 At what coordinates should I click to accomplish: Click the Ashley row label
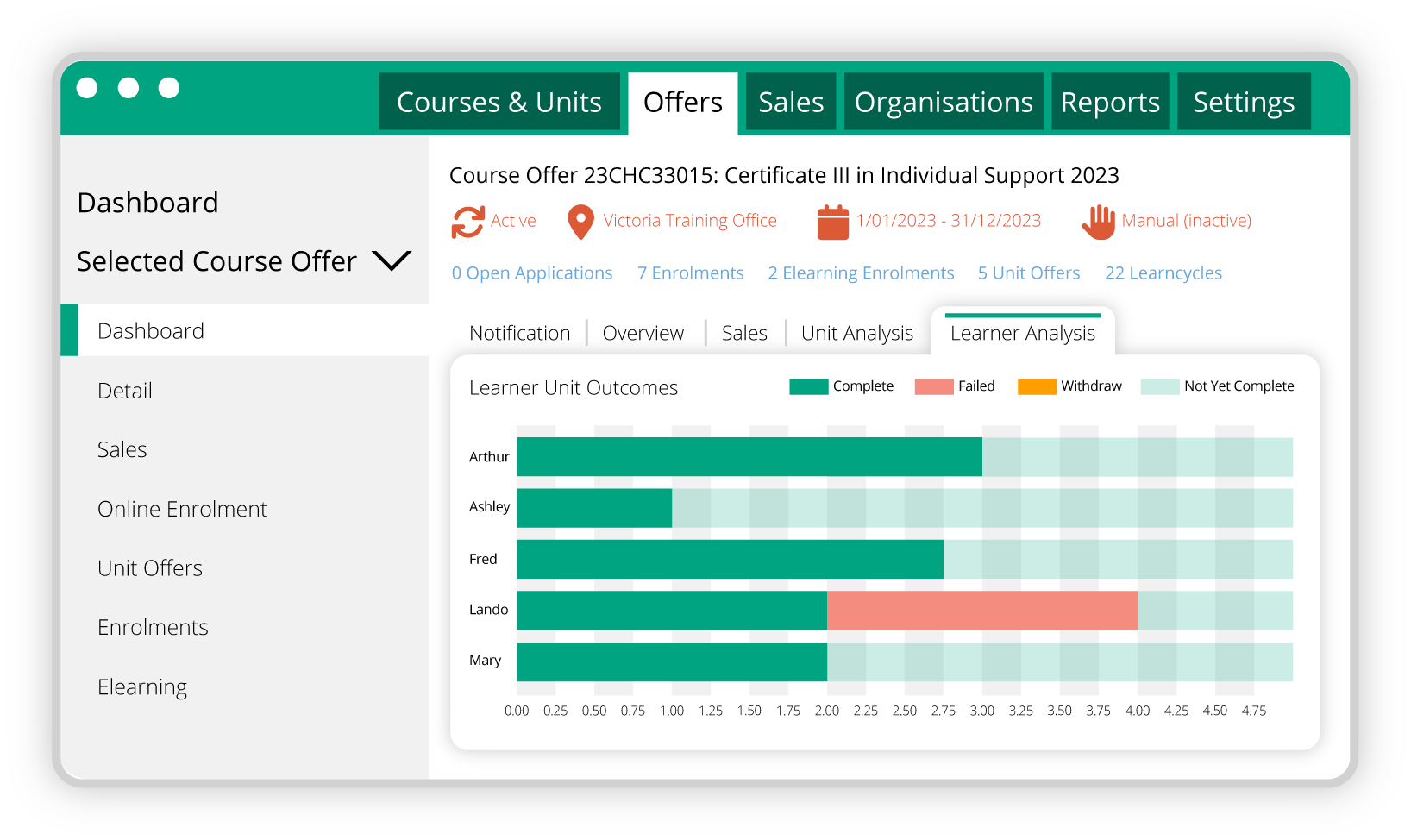tap(489, 507)
